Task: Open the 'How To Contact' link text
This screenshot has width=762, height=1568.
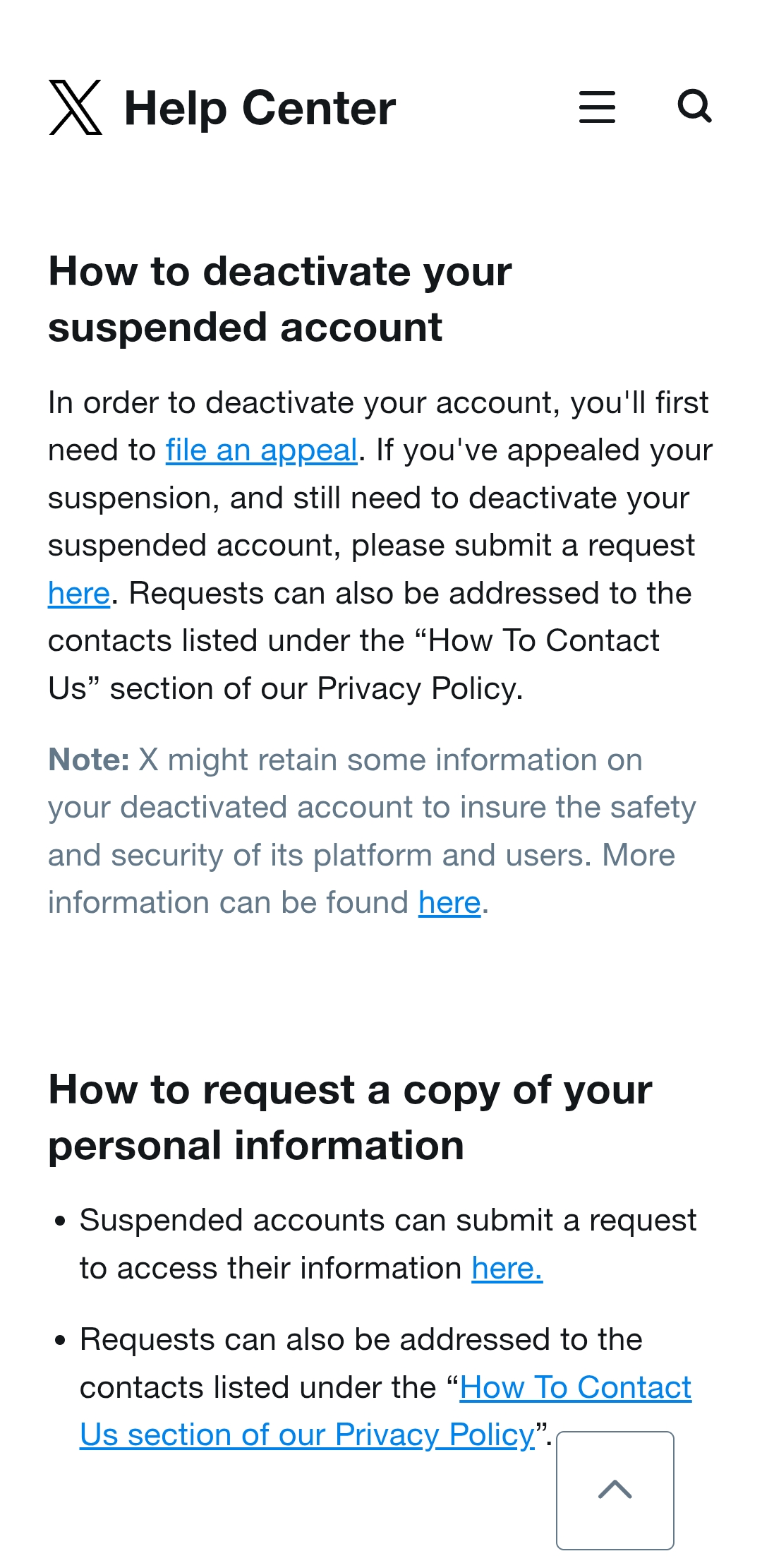Action: tap(576, 1388)
